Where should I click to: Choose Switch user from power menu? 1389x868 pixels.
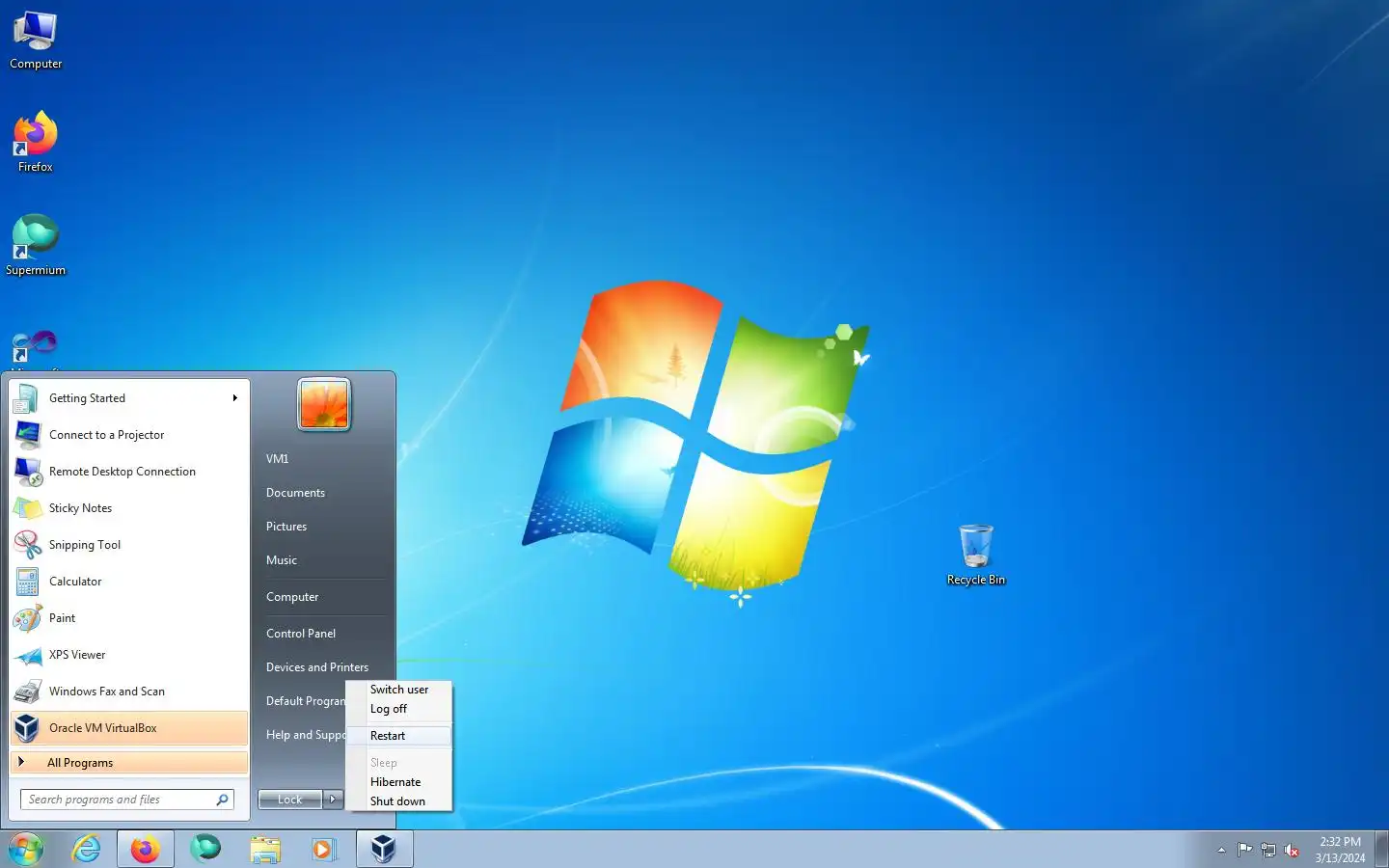[399, 690]
